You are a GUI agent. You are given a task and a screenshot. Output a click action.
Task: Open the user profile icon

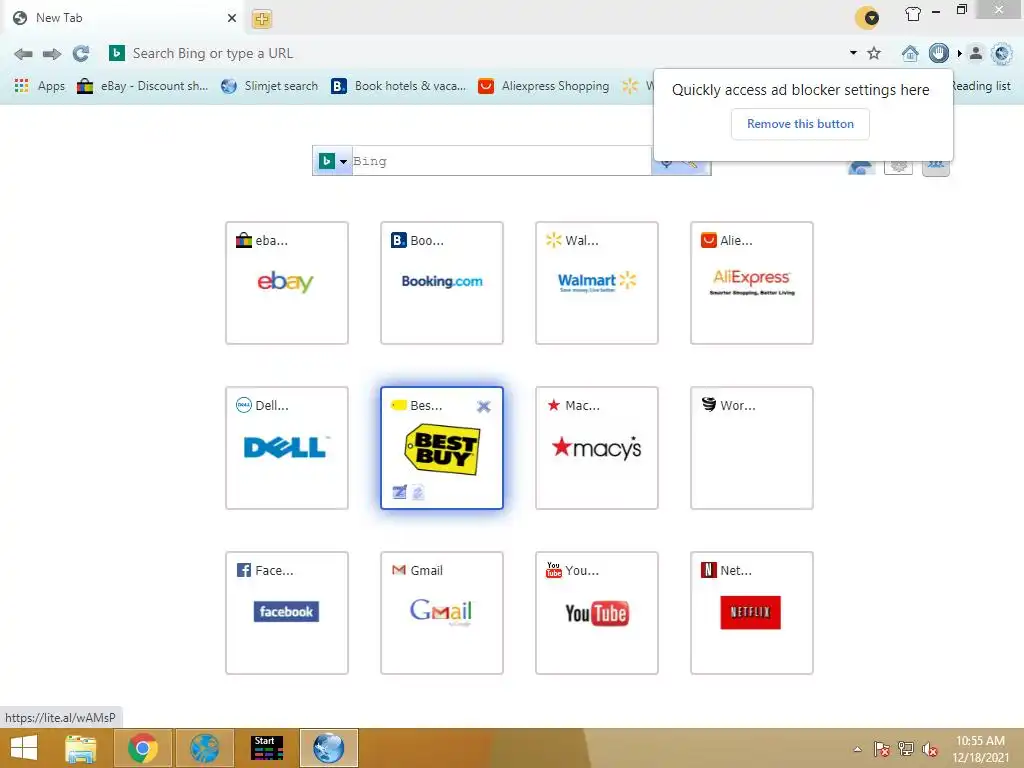976,54
